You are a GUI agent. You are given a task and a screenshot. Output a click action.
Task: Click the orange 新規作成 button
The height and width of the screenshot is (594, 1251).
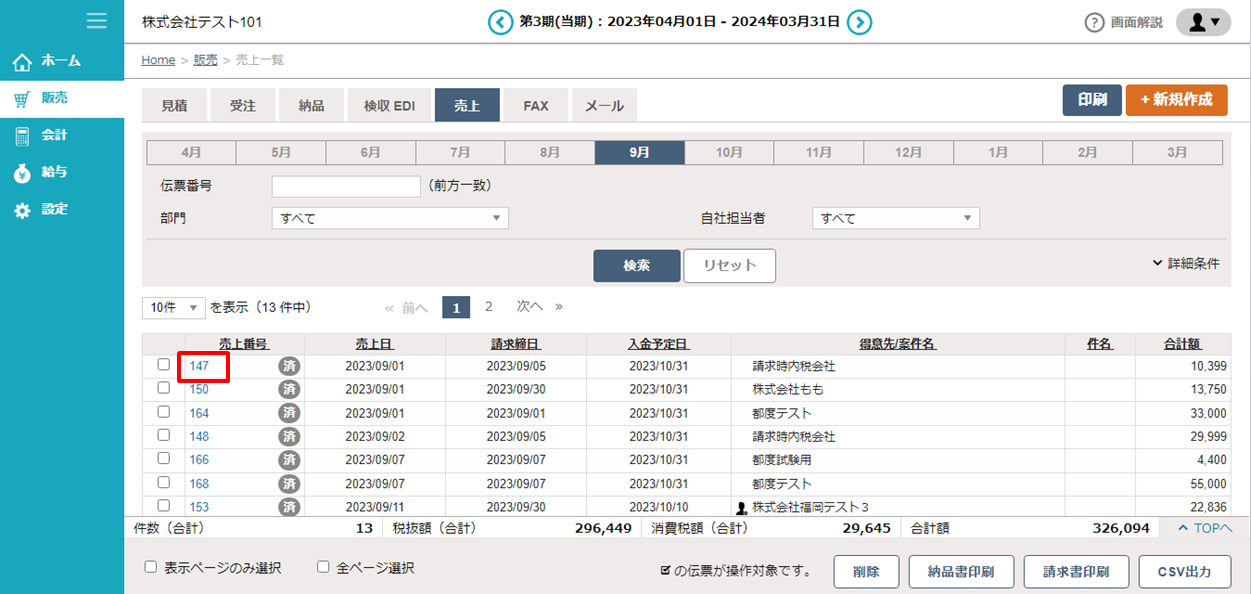[x=1176, y=100]
